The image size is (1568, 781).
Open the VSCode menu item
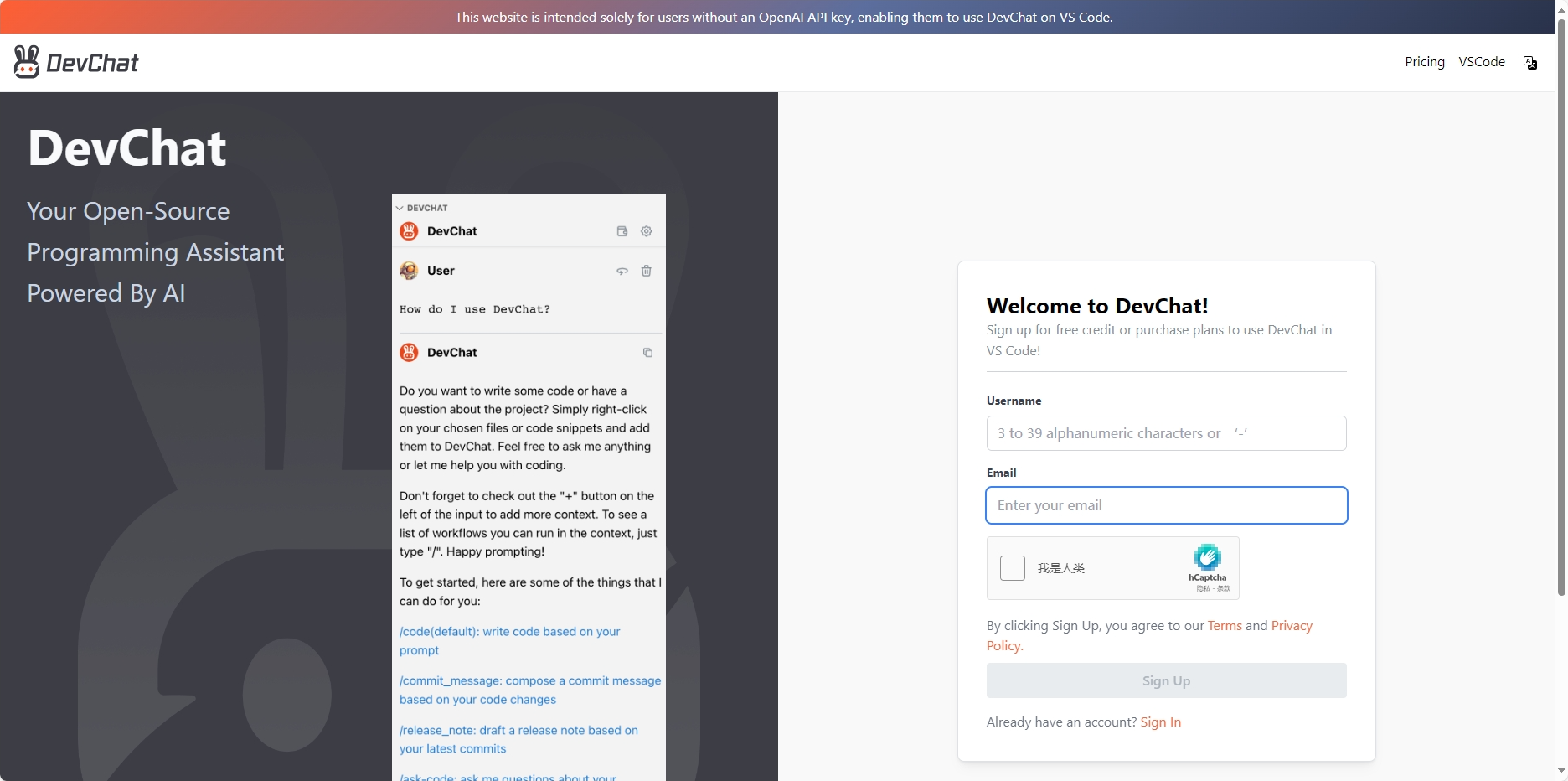coord(1481,61)
